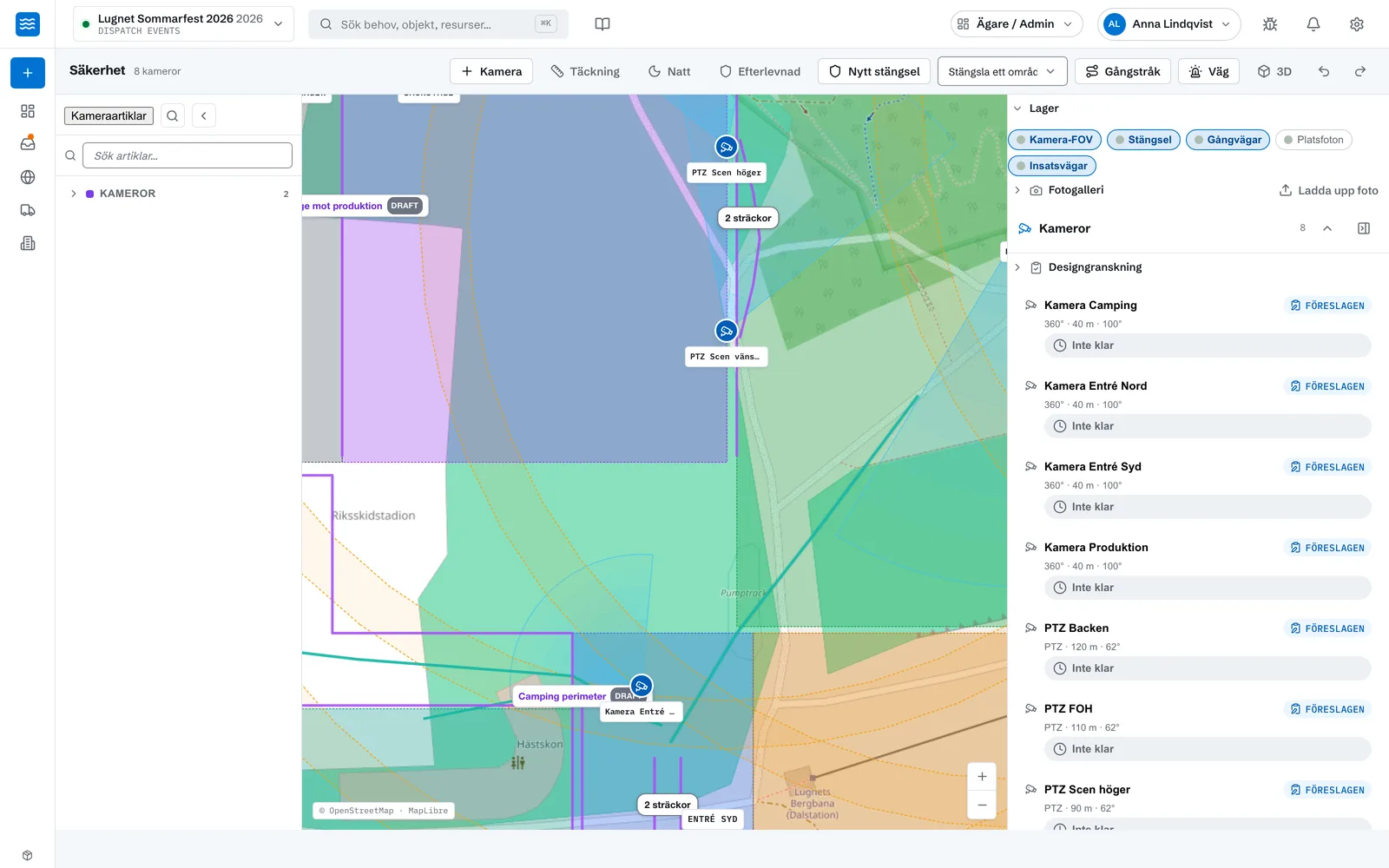Screen dimensions: 1389x868
Task: Click the blue plus create button in sidebar
Action: [28, 73]
